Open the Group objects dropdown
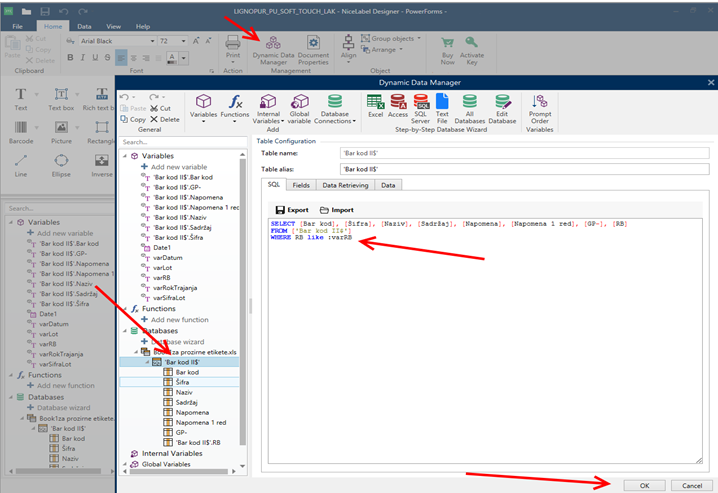 [391, 38]
